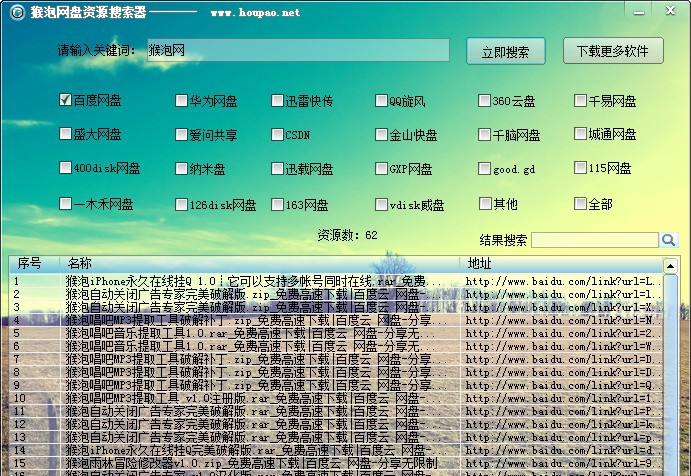The image size is (691, 476).
Task: Select row 4 猴泡唱吧MP3提取工具破解补丁
Action: coord(336,320)
